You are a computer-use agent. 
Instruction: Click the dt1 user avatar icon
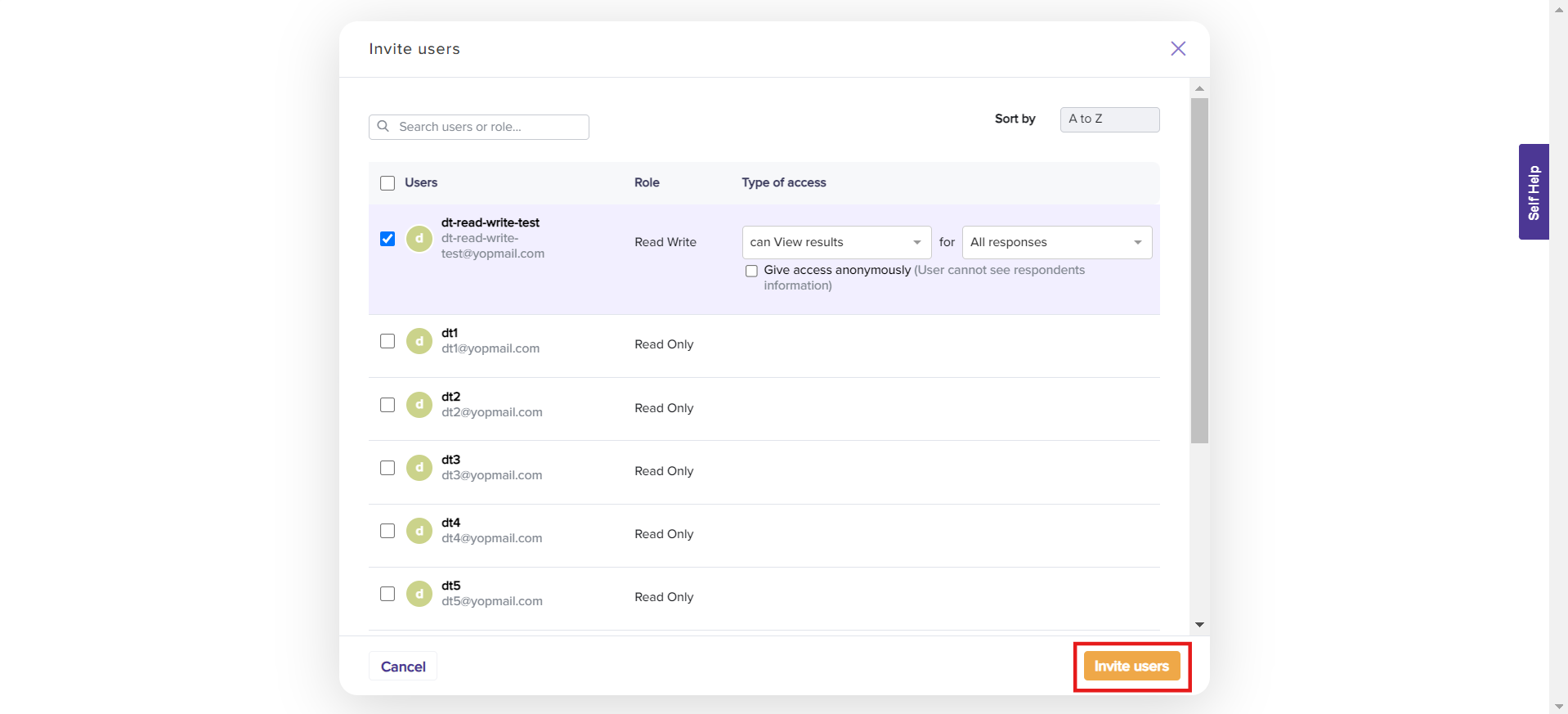419,341
